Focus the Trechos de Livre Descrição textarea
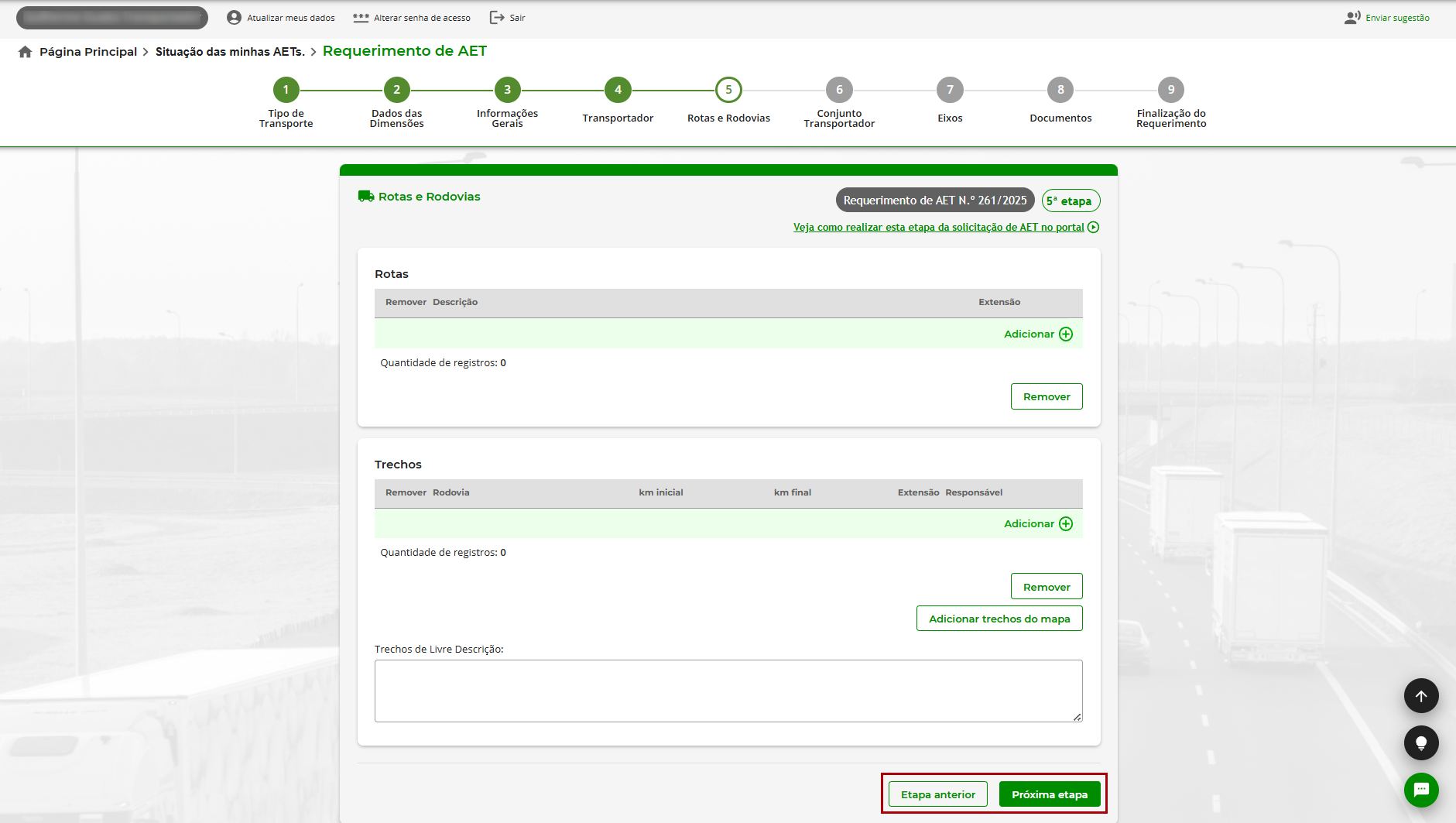The width and height of the screenshot is (1456, 823). coord(728,691)
